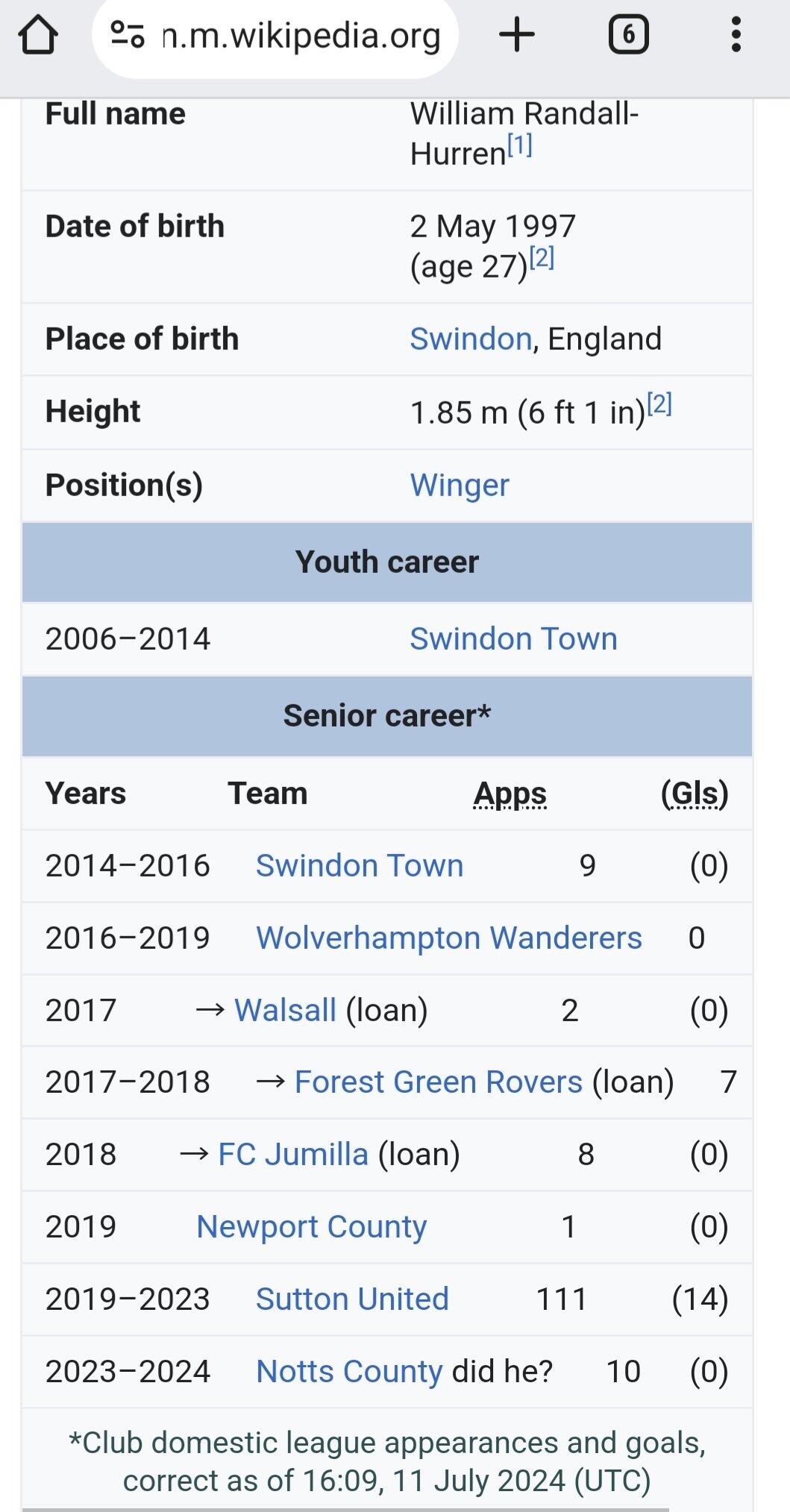
Task: Open citation [2] after the height
Action: (x=659, y=404)
